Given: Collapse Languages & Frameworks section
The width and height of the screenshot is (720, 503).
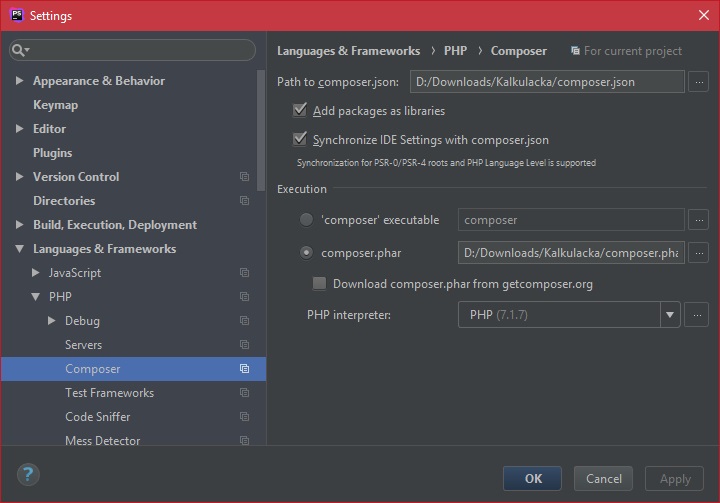Looking at the screenshot, I should click(19, 249).
